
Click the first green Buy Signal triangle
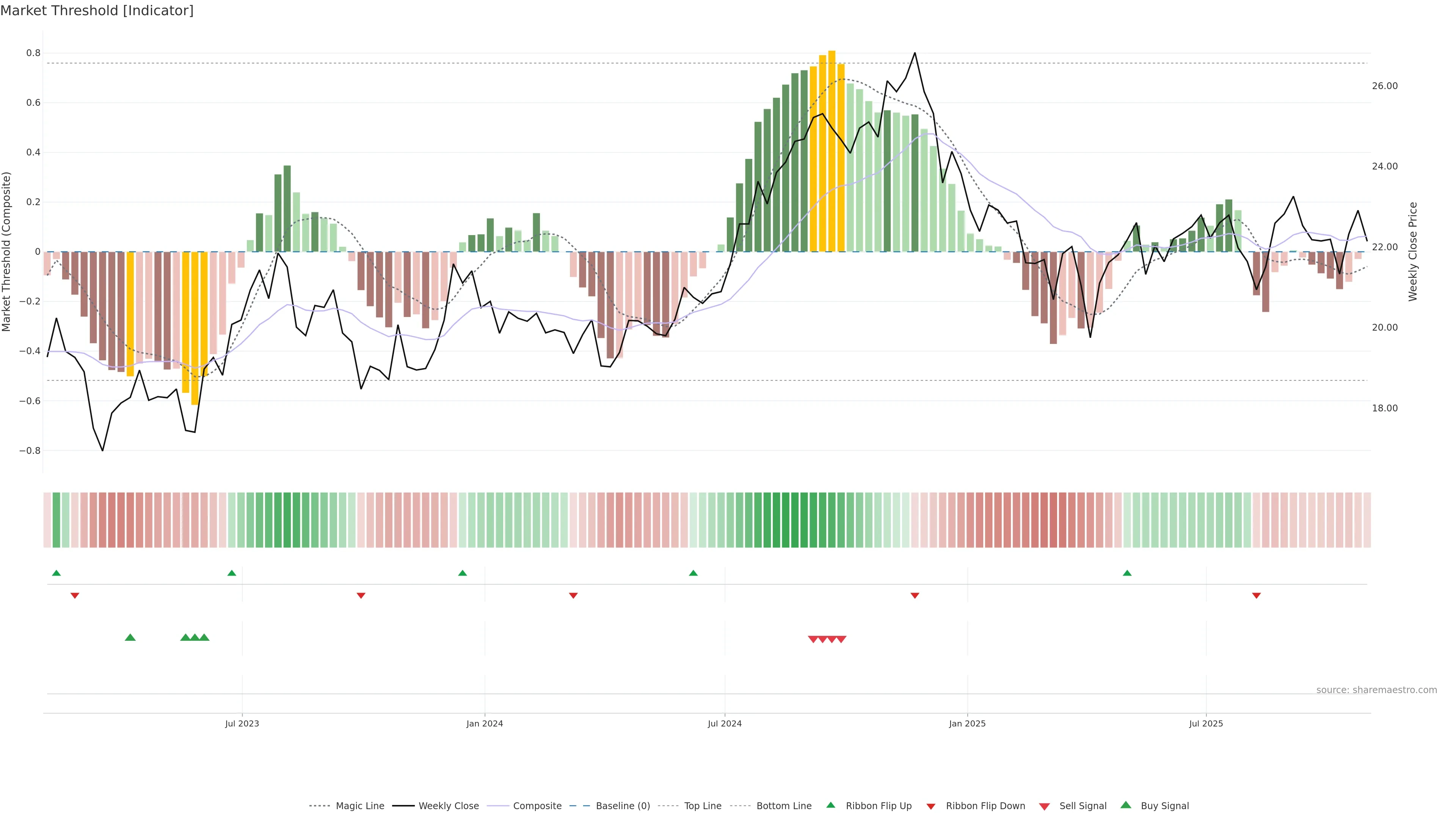tap(130, 637)
